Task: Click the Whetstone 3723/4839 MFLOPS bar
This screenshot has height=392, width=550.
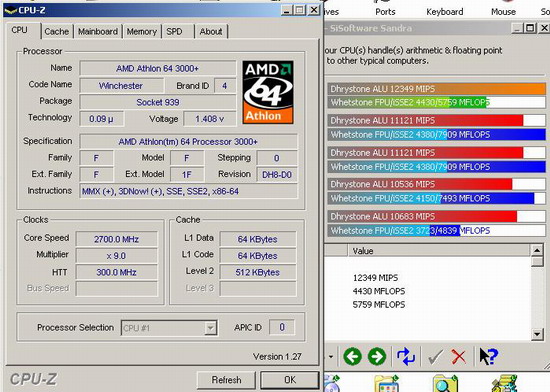Action: point(437,230)
